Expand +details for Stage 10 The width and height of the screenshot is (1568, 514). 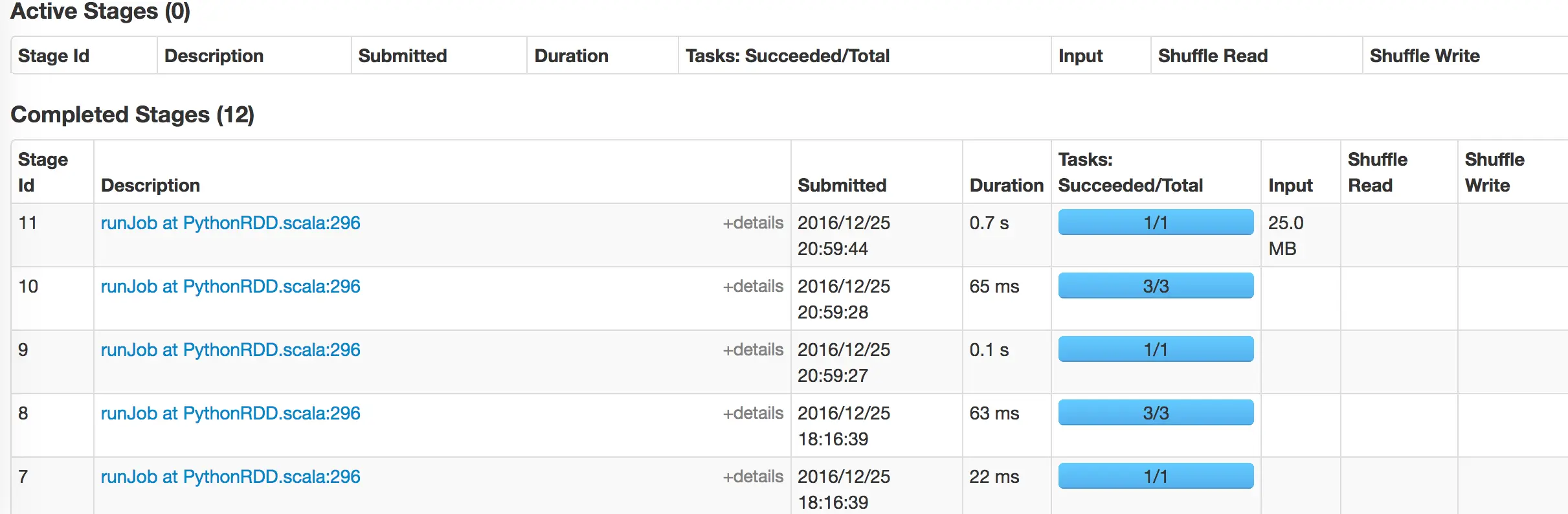coord(753,286)
